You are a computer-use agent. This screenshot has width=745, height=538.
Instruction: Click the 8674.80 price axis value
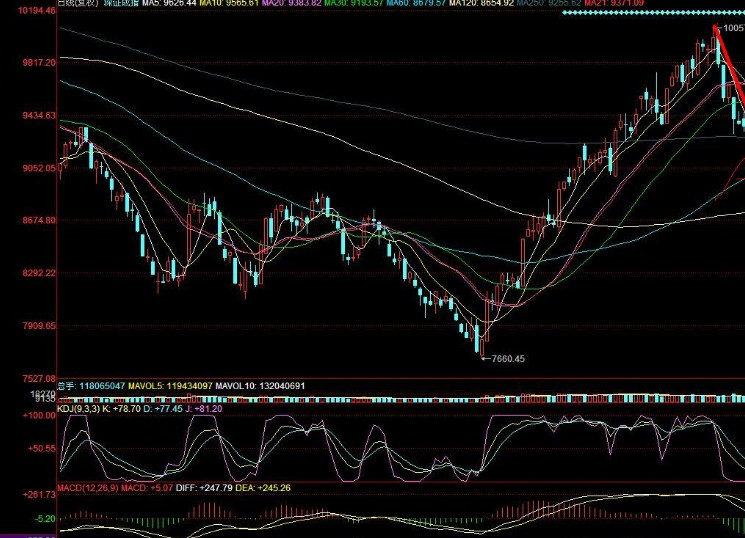(x=39, y=220)
